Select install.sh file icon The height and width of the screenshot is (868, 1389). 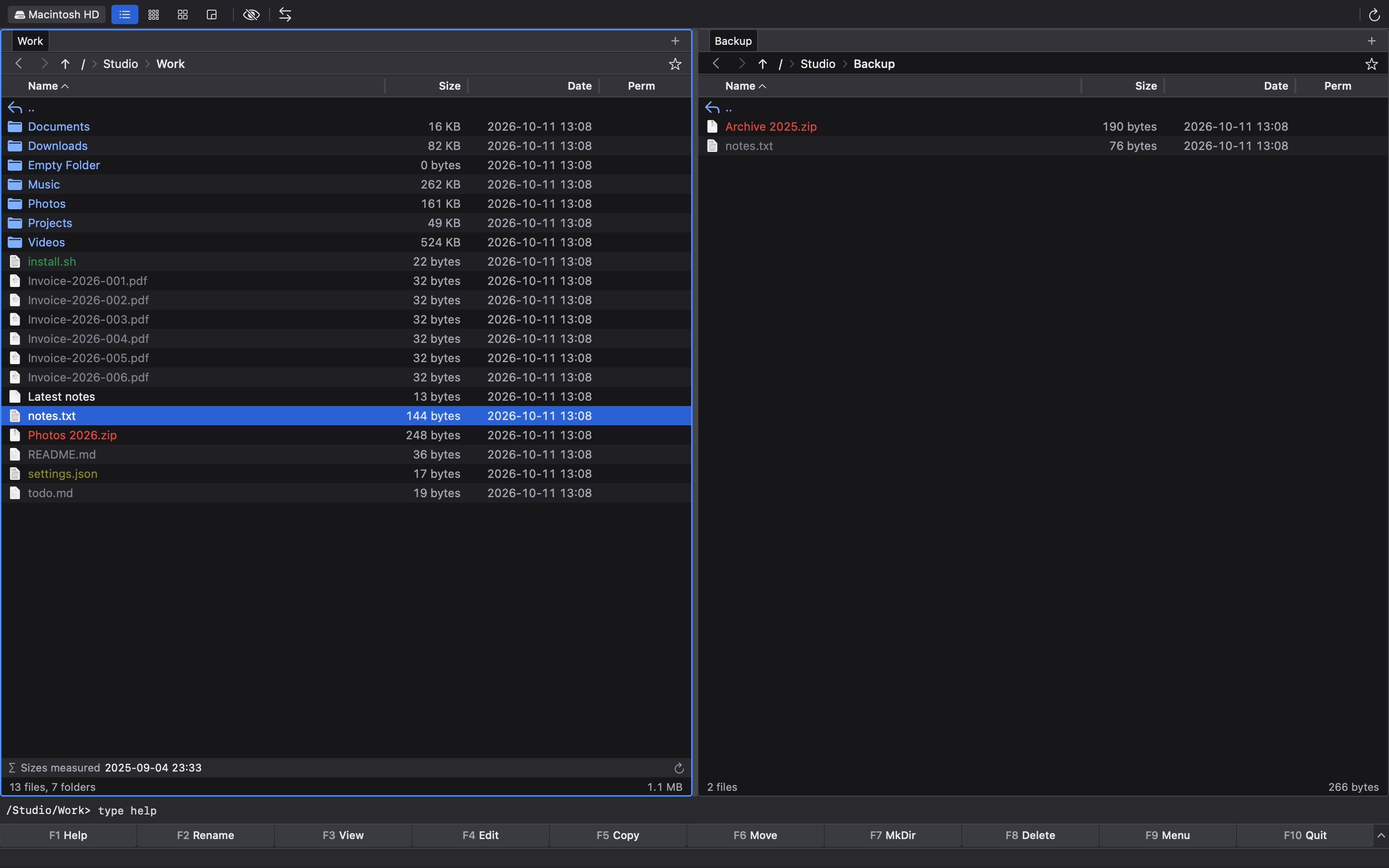pos(15,262)
